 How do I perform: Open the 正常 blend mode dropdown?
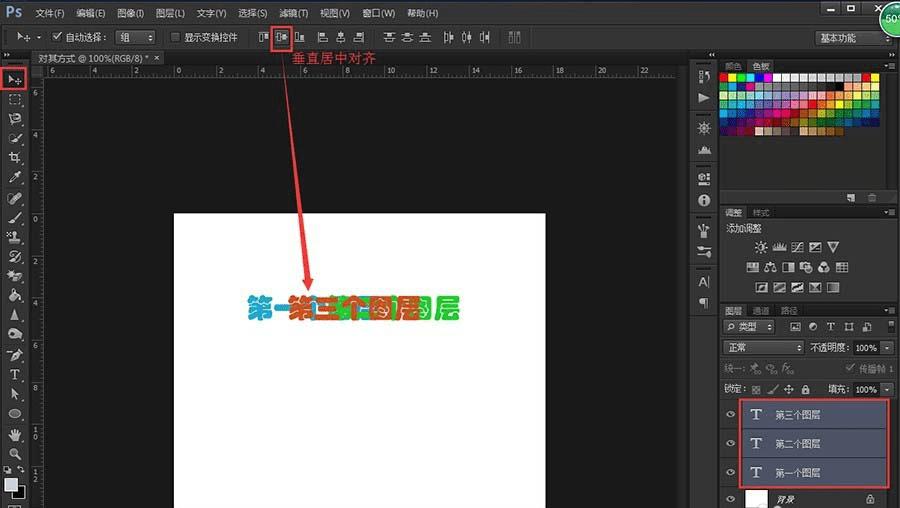[763, 348]
